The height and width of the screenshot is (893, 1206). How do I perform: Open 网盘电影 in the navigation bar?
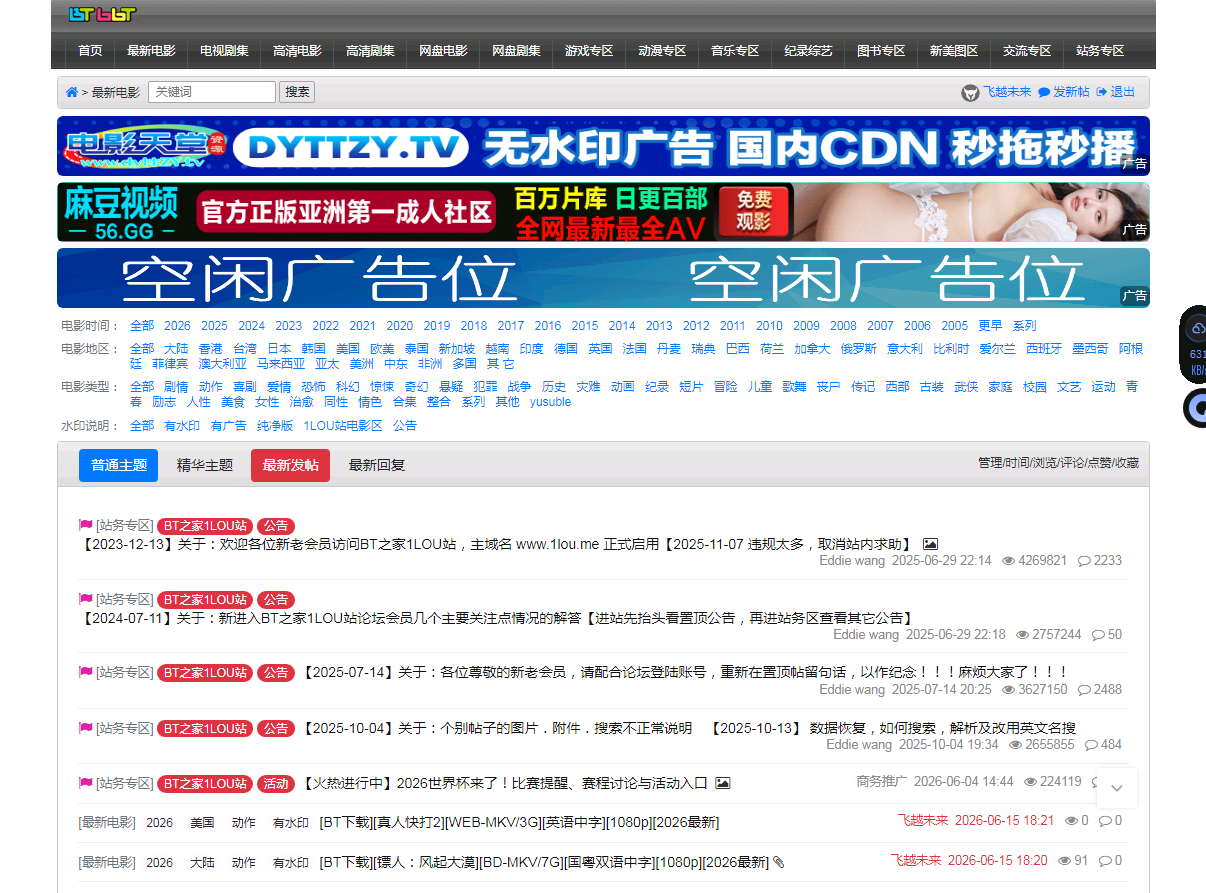(443, 51)
